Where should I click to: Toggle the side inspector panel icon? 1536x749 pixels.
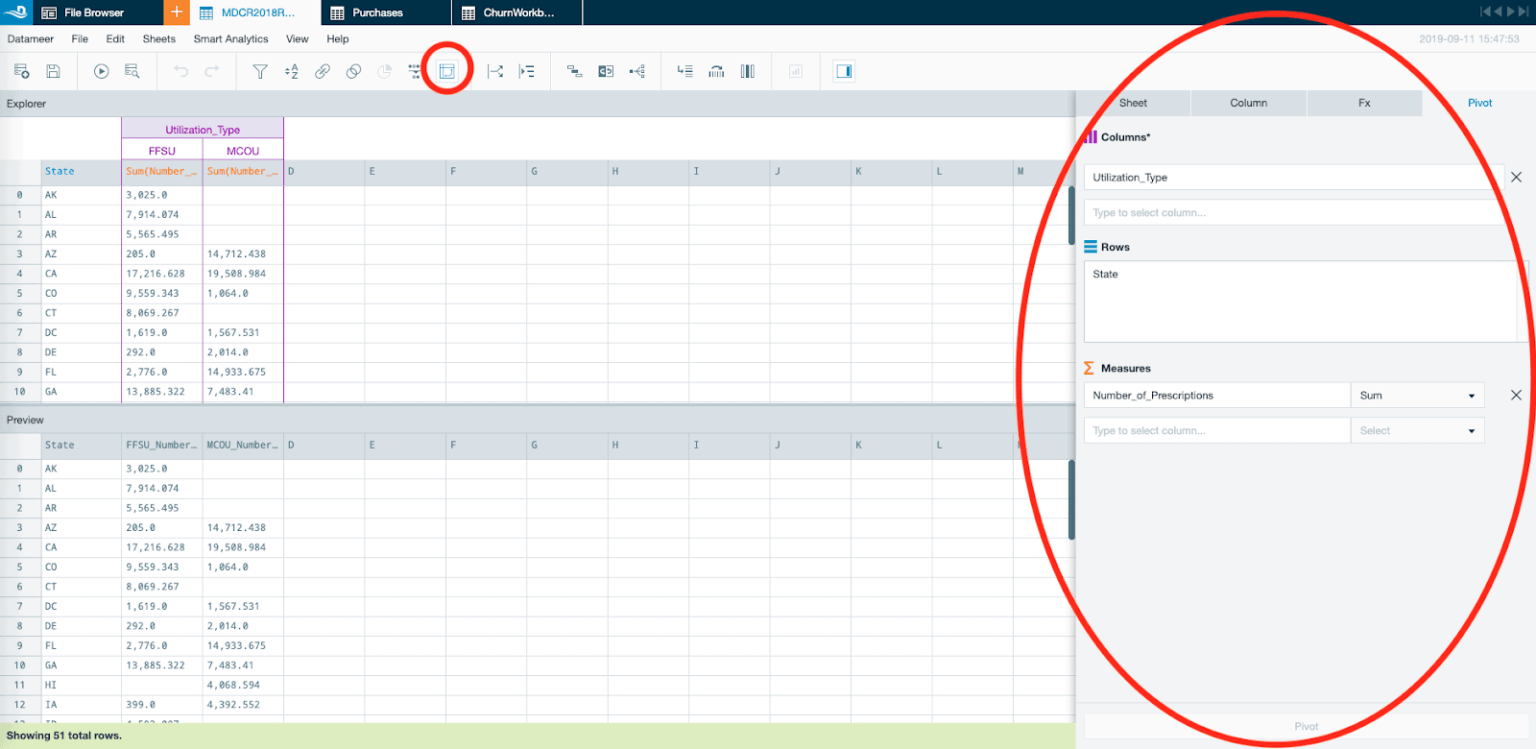click(x=843, y=71)
